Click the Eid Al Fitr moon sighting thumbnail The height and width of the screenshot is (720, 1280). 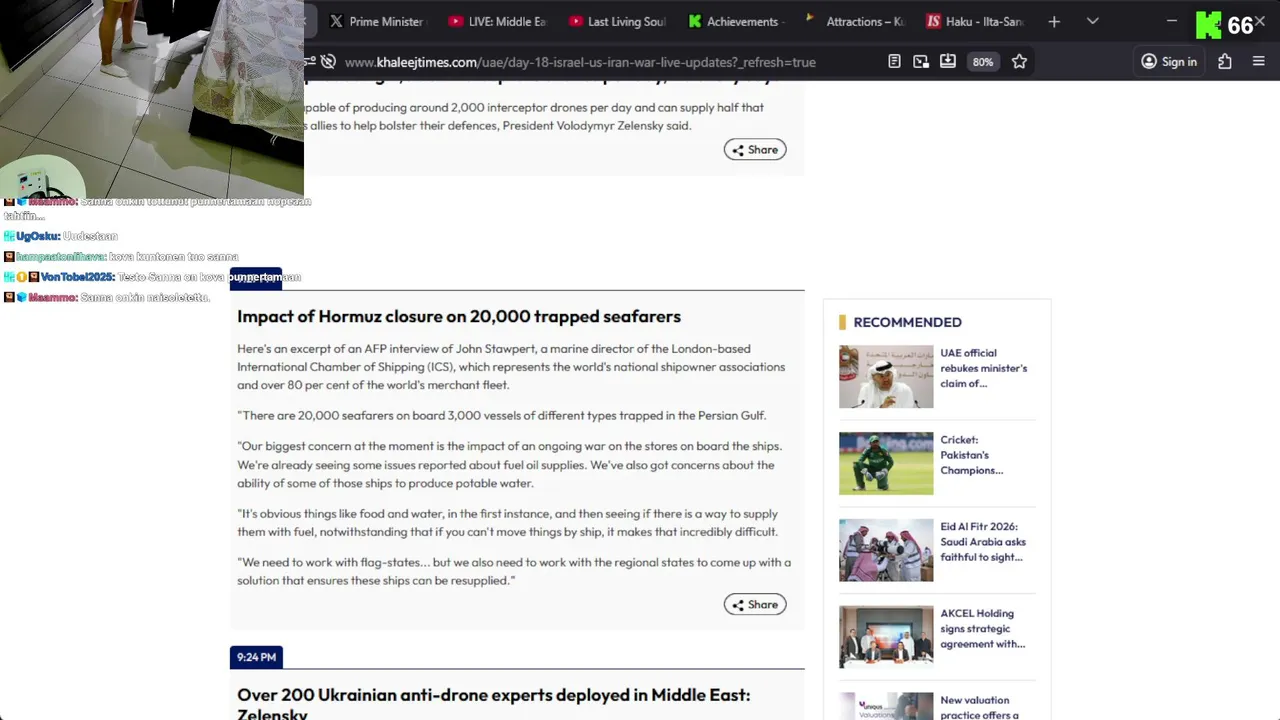[886, 550]
